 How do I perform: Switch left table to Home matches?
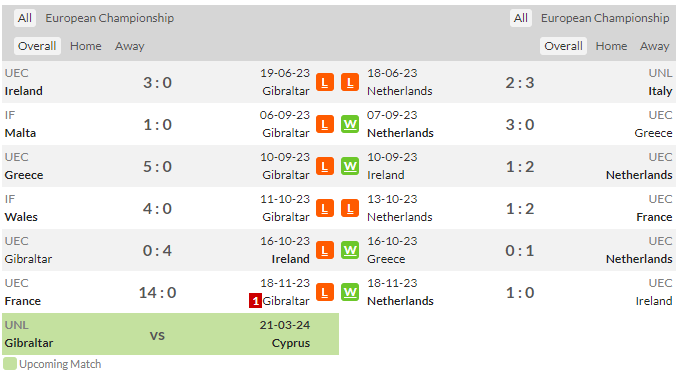point(86,46)
